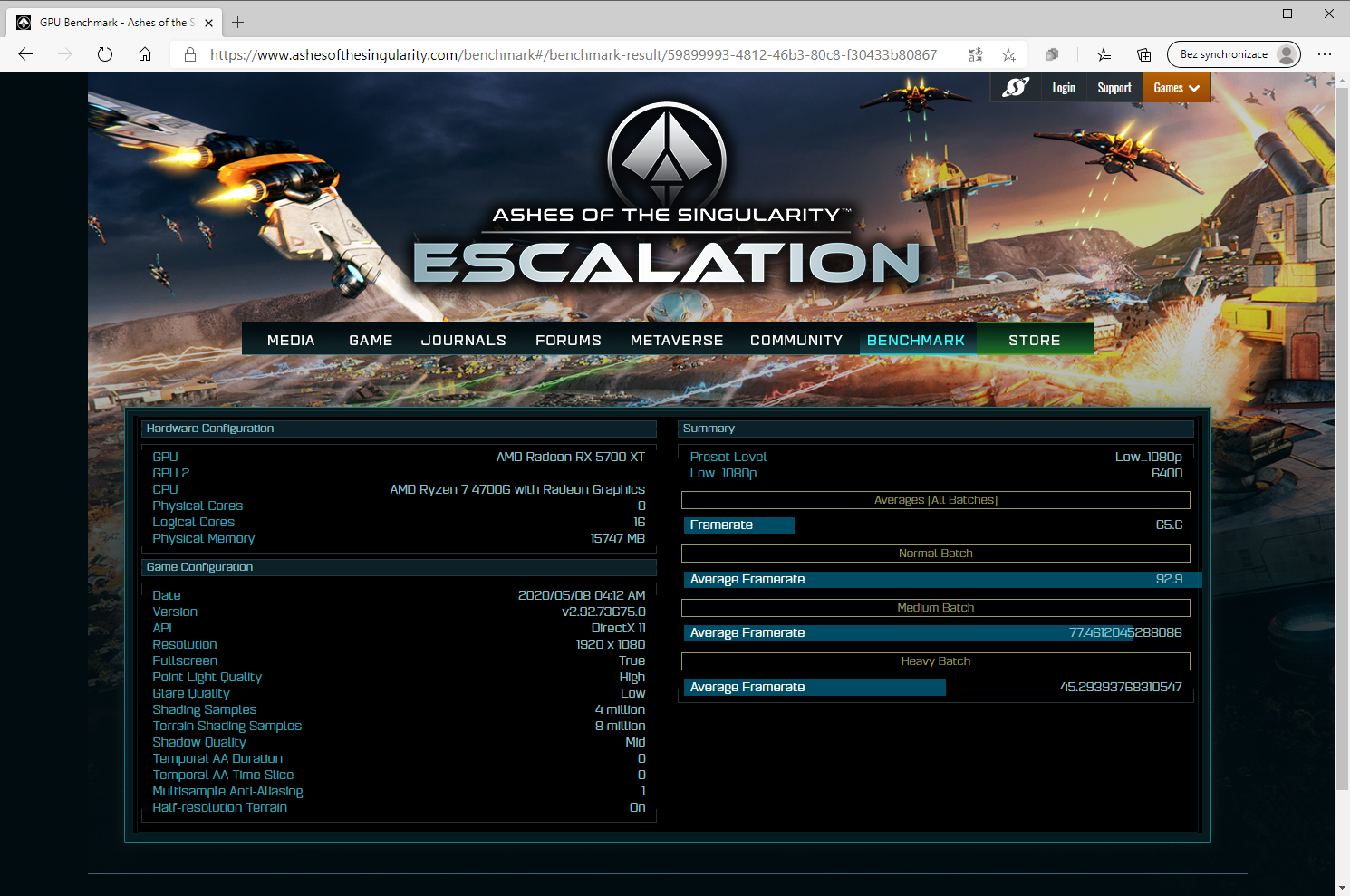Open a new browser tab
This screenshot has height=896, width=1350.
(237, 22)
